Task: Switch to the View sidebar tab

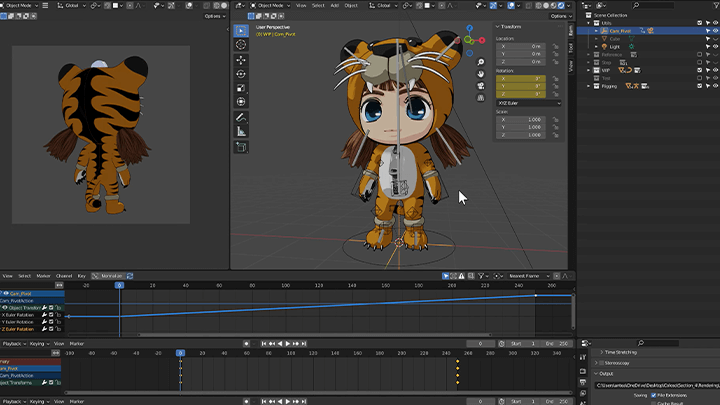Action: (571, 66)
